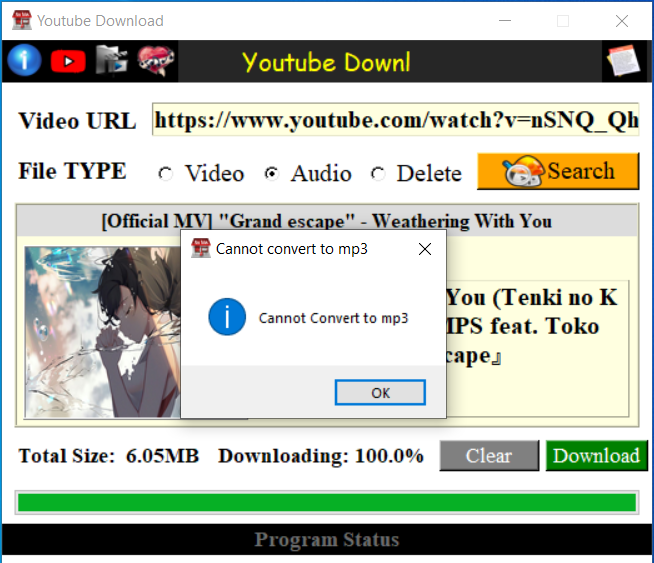
Task: Click in the Video URL field
Action: 395,119
